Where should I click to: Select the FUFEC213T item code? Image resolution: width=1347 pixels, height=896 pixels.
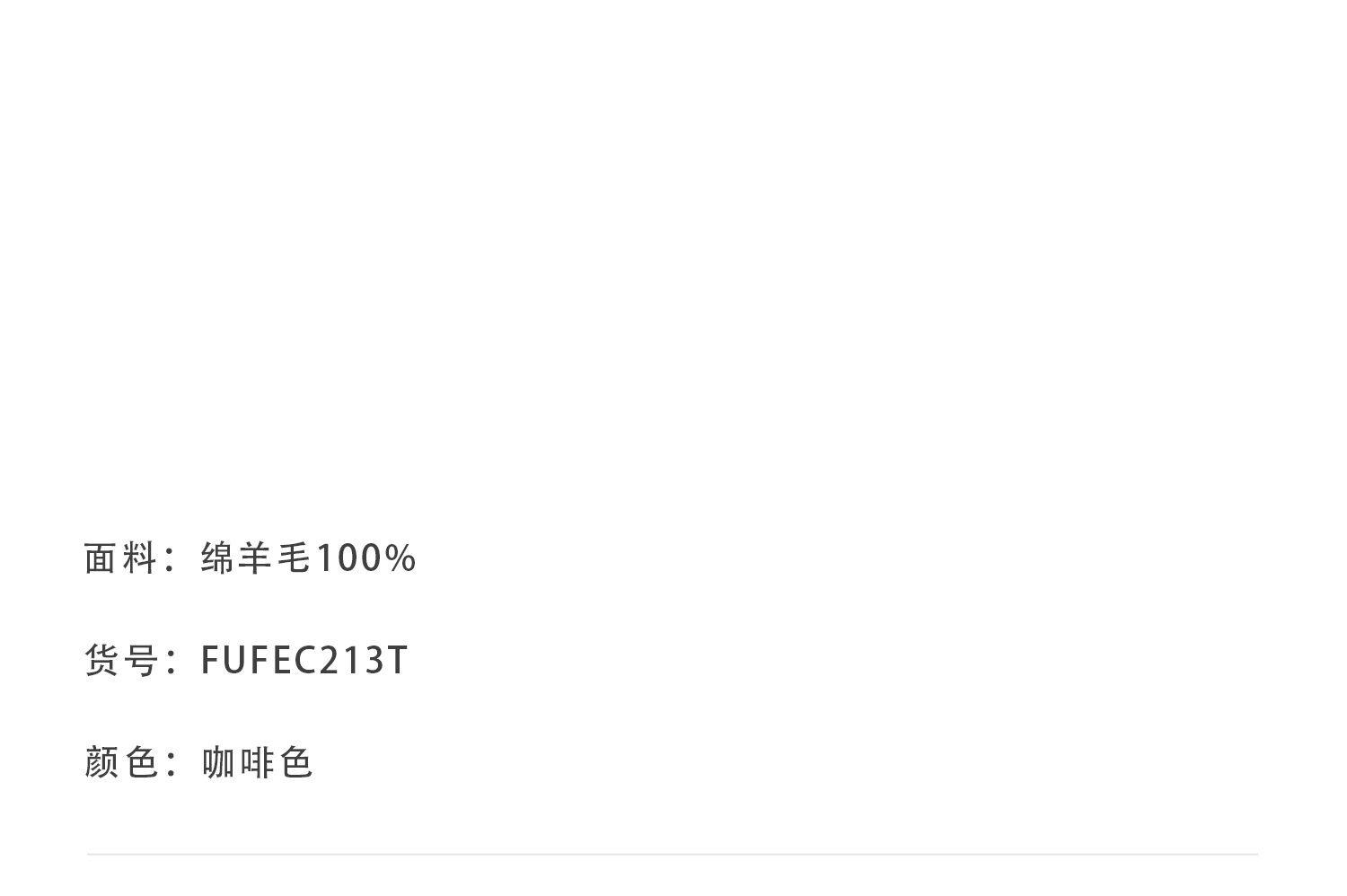coord(304,660)
